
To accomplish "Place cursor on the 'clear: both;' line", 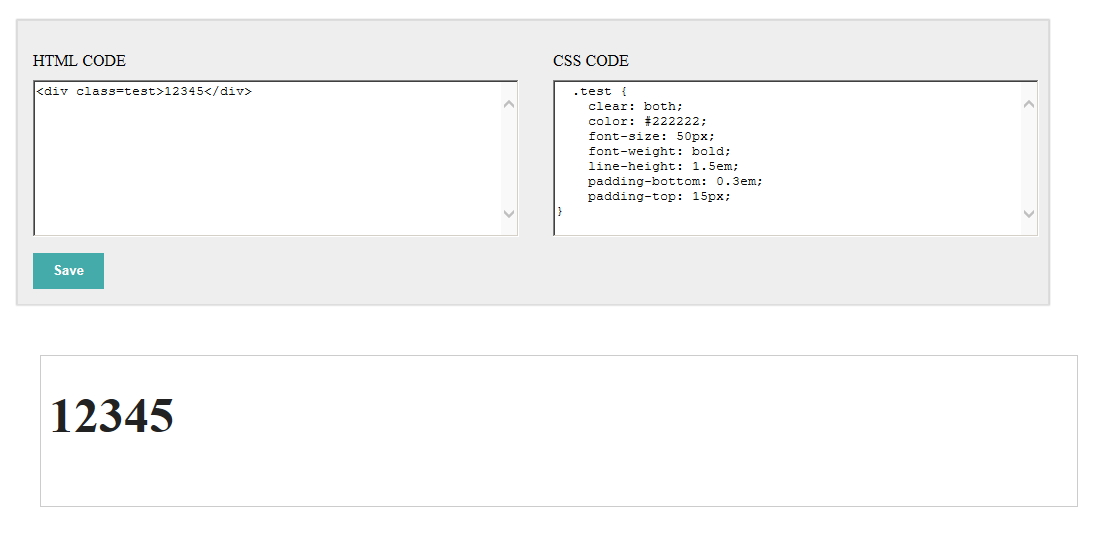I will click(x=635, y=106).
